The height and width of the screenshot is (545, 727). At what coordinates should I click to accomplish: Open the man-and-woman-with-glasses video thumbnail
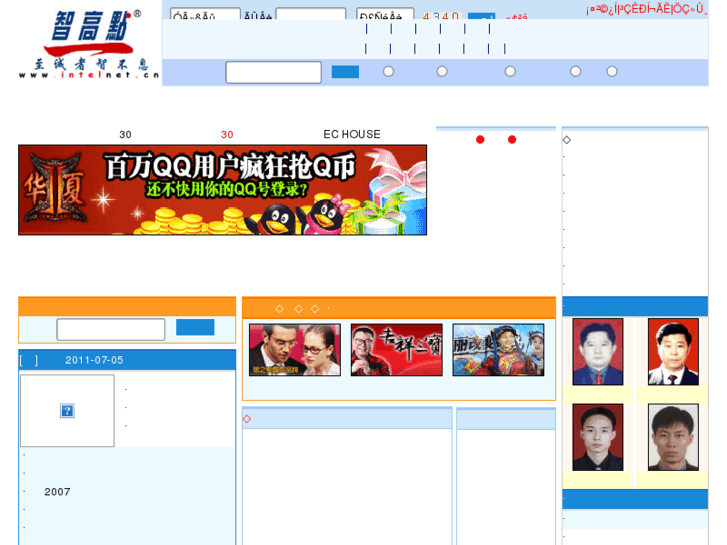pyautogui.click(x=295, y=350)
